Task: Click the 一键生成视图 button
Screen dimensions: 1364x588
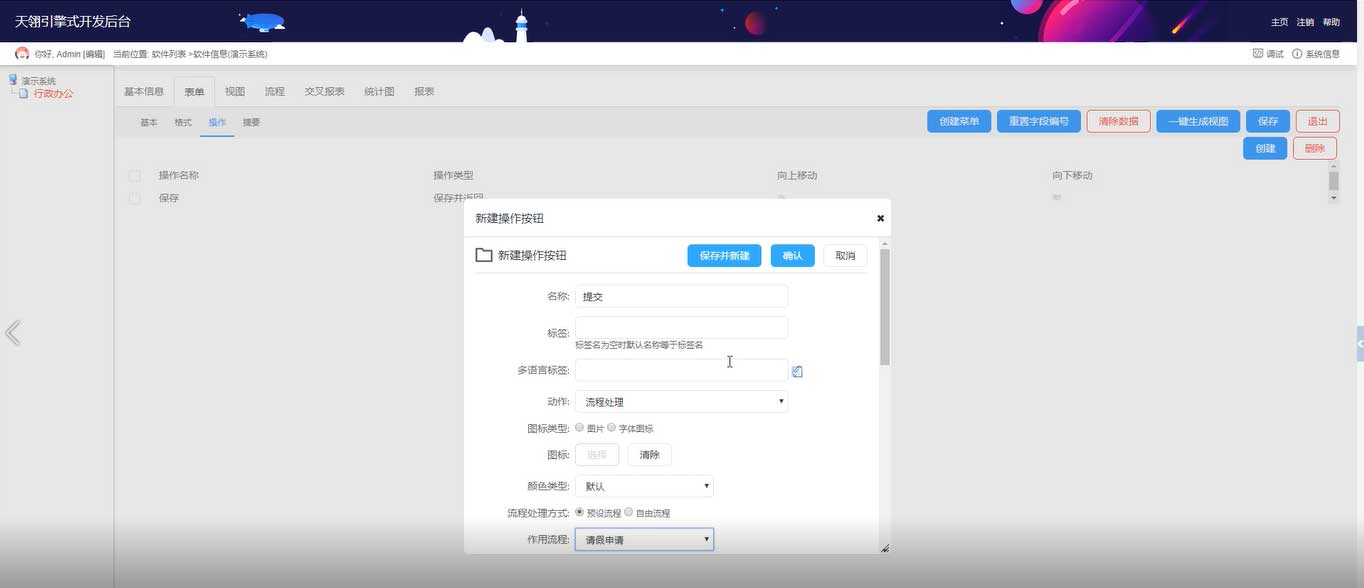Action: coord(1198,121)
